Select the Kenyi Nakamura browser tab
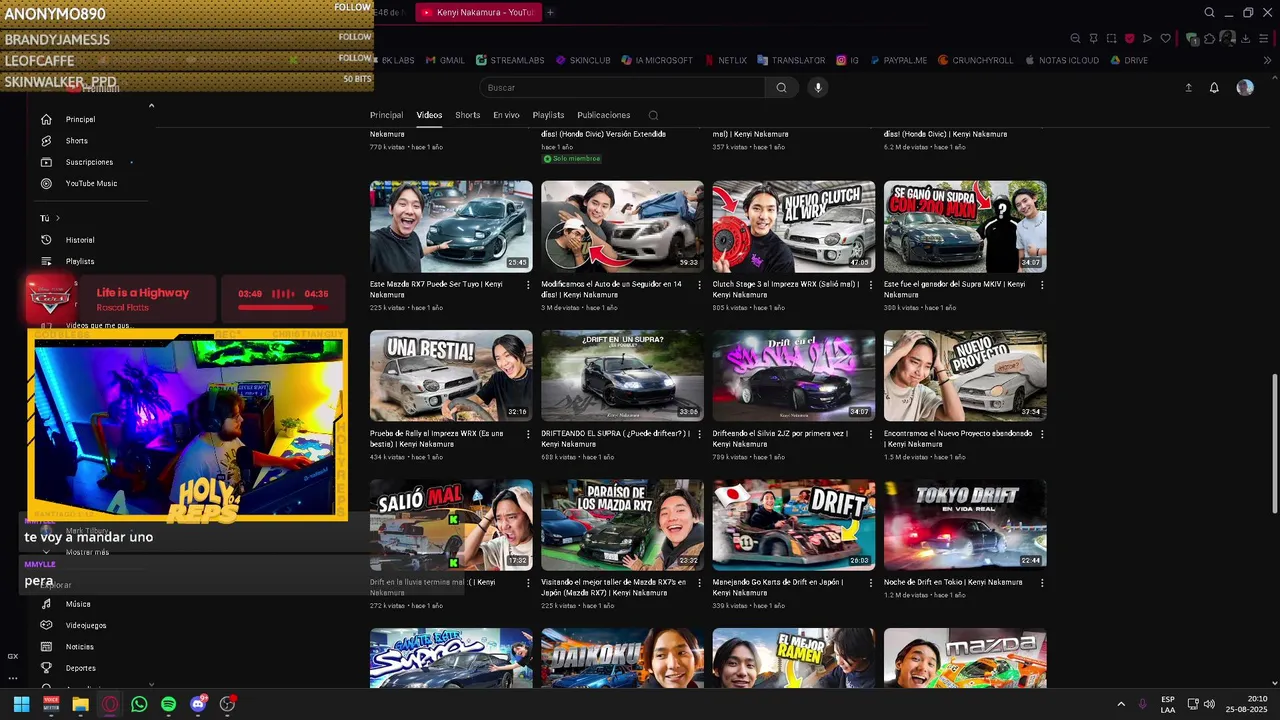The height and width of the screenshot is (720, 1280). click(479, 13)
